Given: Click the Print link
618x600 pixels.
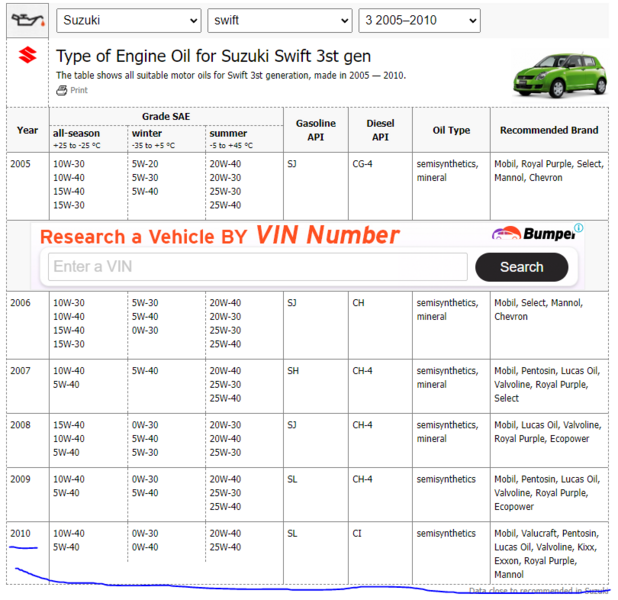Looking at the screenshot, I should pos(79,90).
